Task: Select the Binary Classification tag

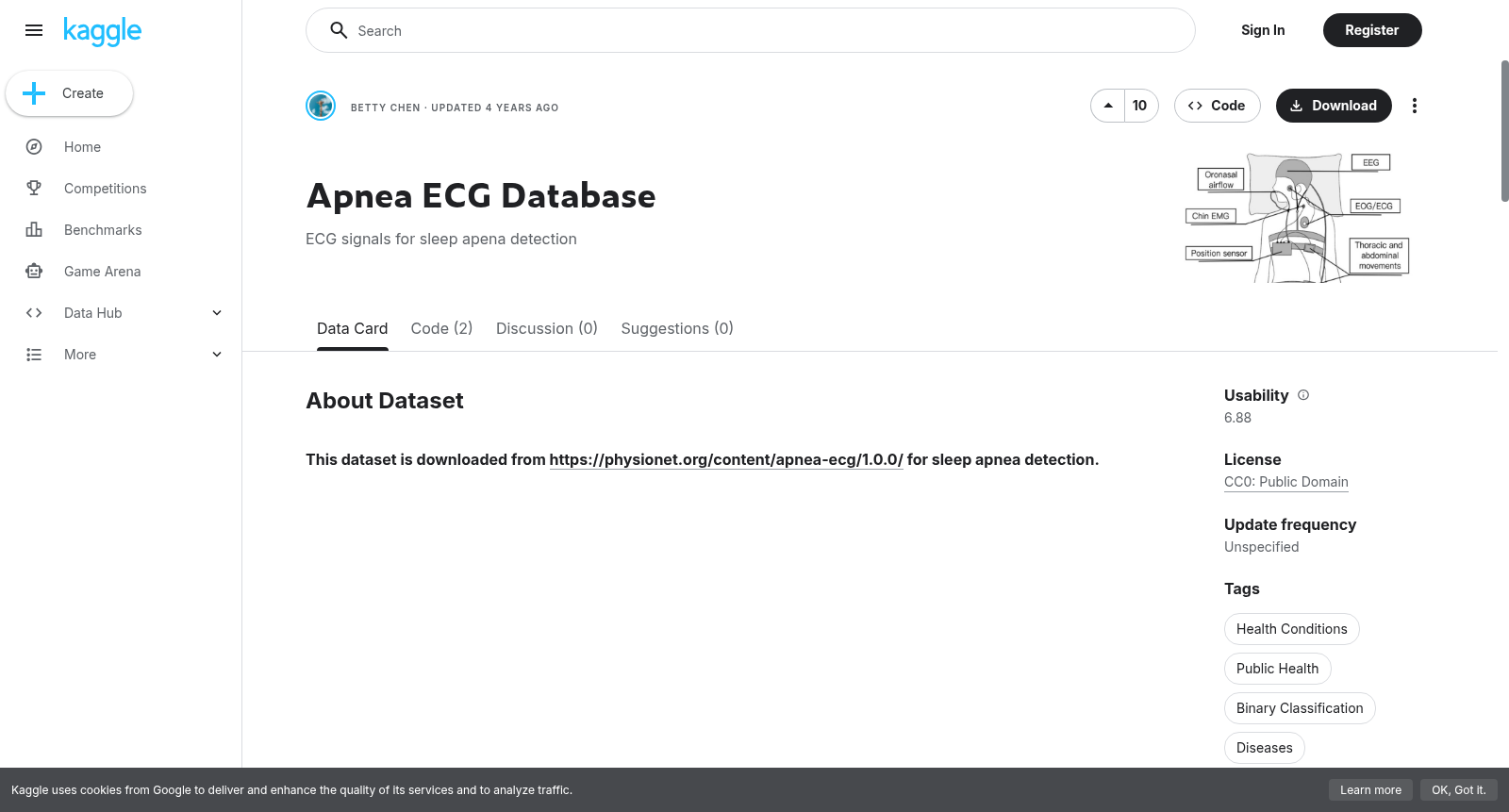Action: [x=1300, y=708]
